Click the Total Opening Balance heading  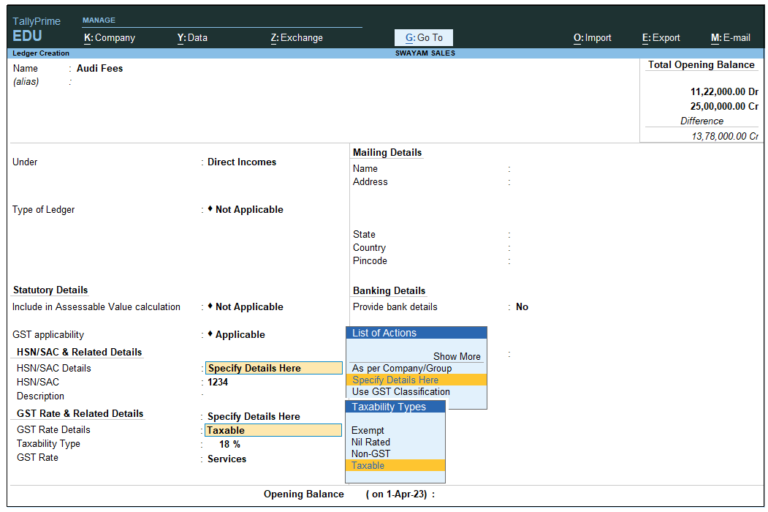point(701,65)
